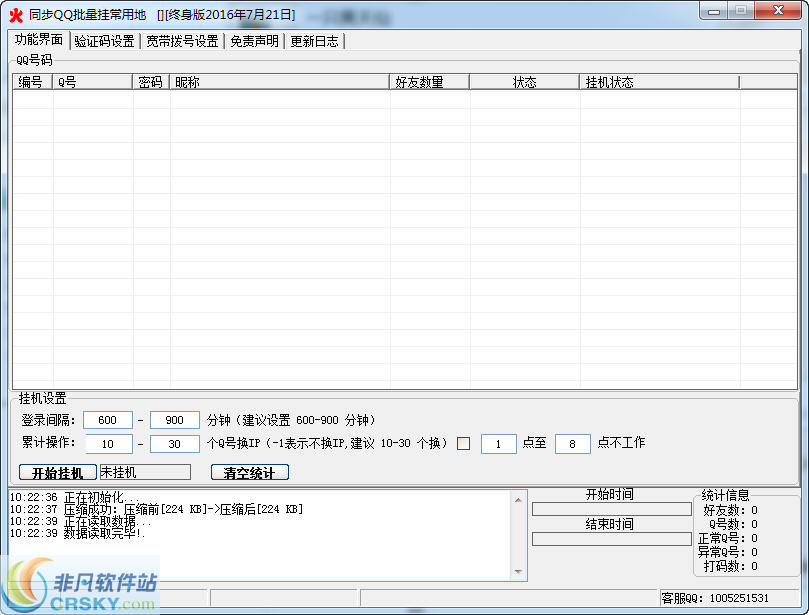Image resolution: width=809 pixels, height=615 pixels.
Task: Open the 更新日志 tab
Action: pos(314,41)
